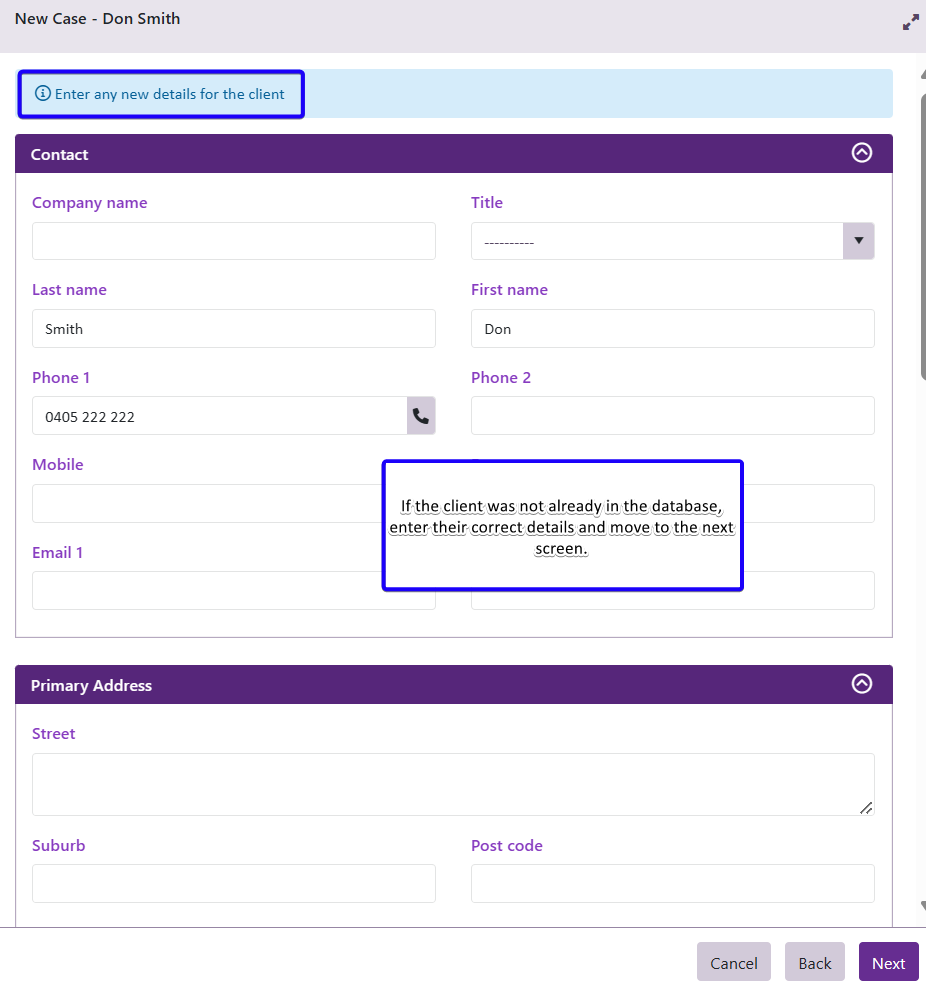The image size is (926, 989).
Task: Click the info icon in the blue banner
Action: (42, 94)
